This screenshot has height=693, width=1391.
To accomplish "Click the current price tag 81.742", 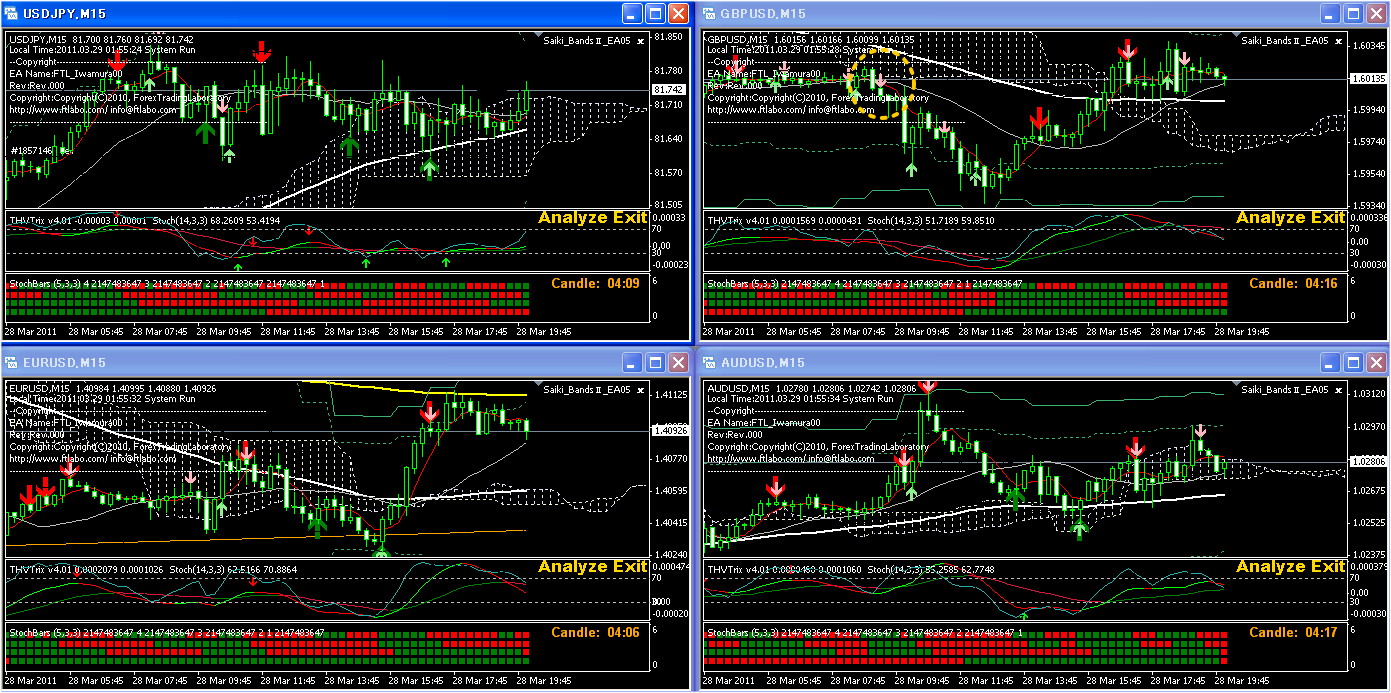I will pos(668,89).
